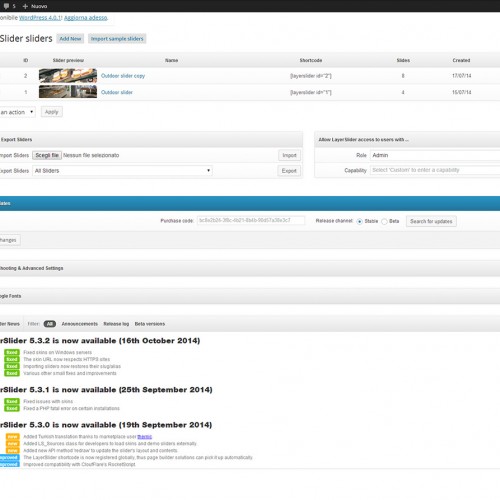The width and height of the screenshot is (500, 500).
Task: Click the Aggiorna adesso update link
Action: pos(86,18)
